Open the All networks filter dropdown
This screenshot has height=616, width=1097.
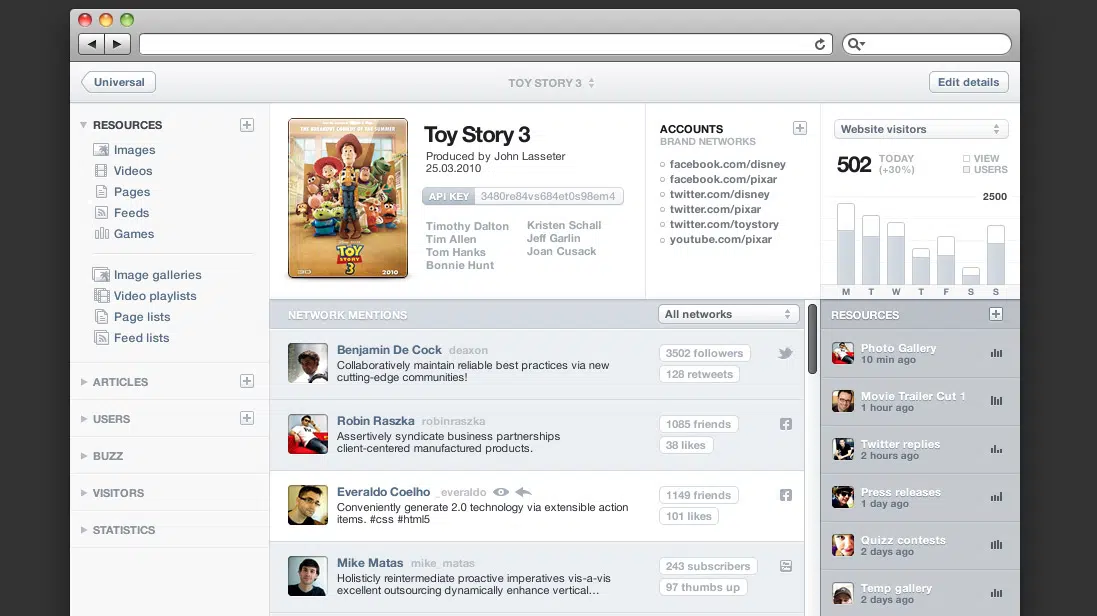(x=728, y=314)
